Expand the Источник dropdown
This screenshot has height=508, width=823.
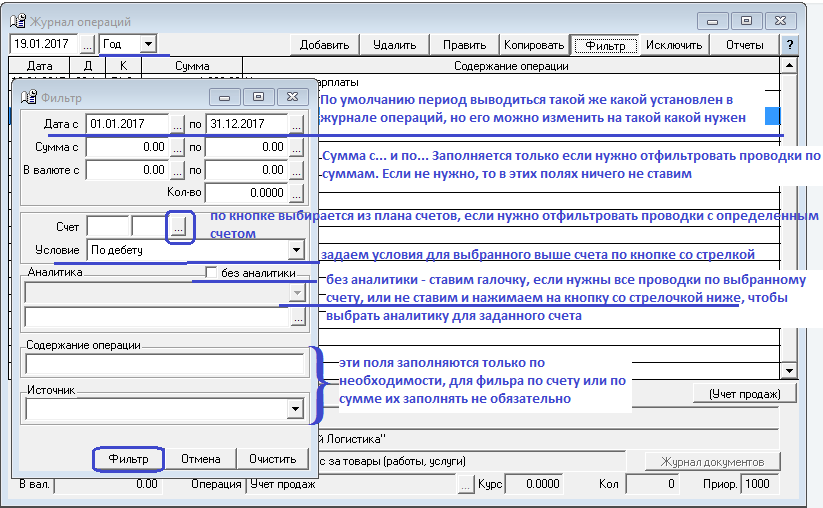pos(296,409)
